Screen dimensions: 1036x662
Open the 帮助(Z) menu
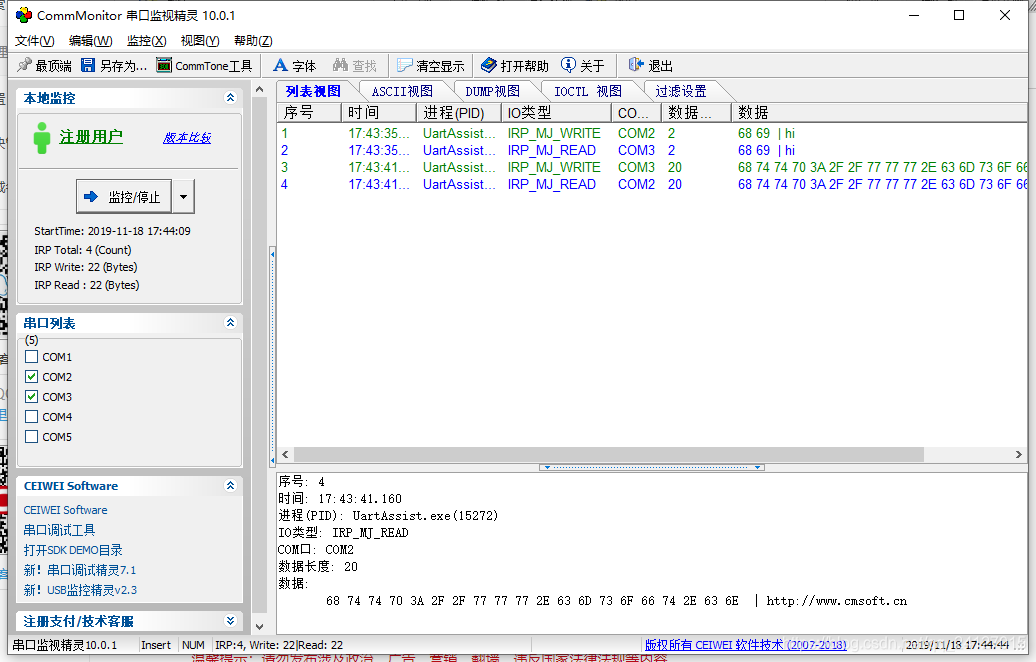[x=253, y=41]
